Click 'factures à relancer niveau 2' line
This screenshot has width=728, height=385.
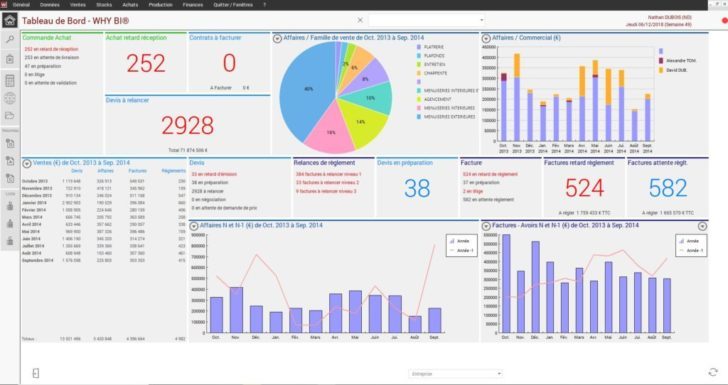pos(327,183)
